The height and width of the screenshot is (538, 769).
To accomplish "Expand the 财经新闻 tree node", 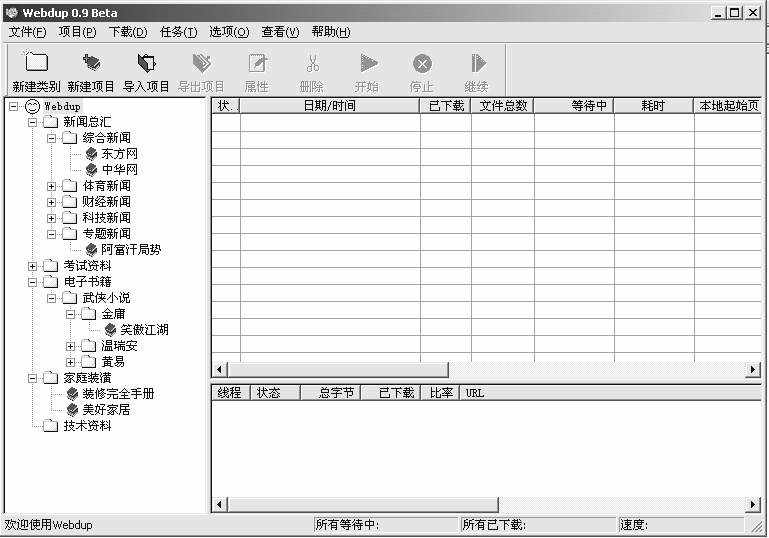I will coord(51,202).
